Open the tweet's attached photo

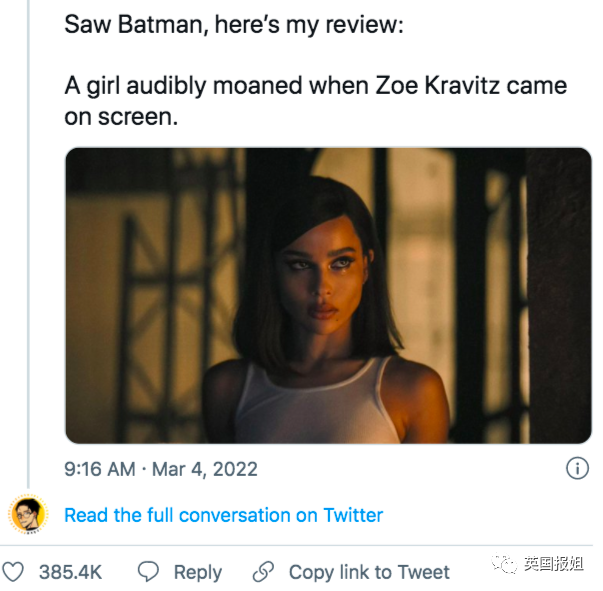328,295
